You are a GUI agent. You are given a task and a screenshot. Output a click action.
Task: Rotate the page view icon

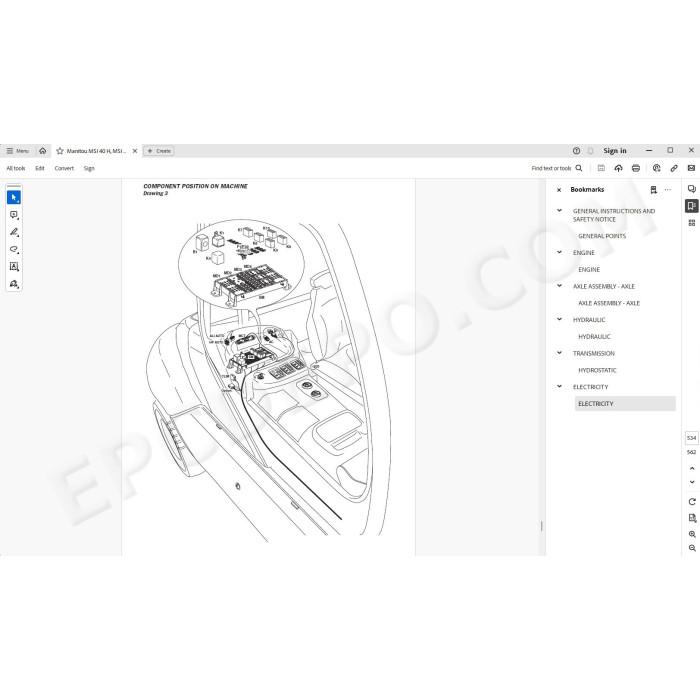(x=692, y=502)
